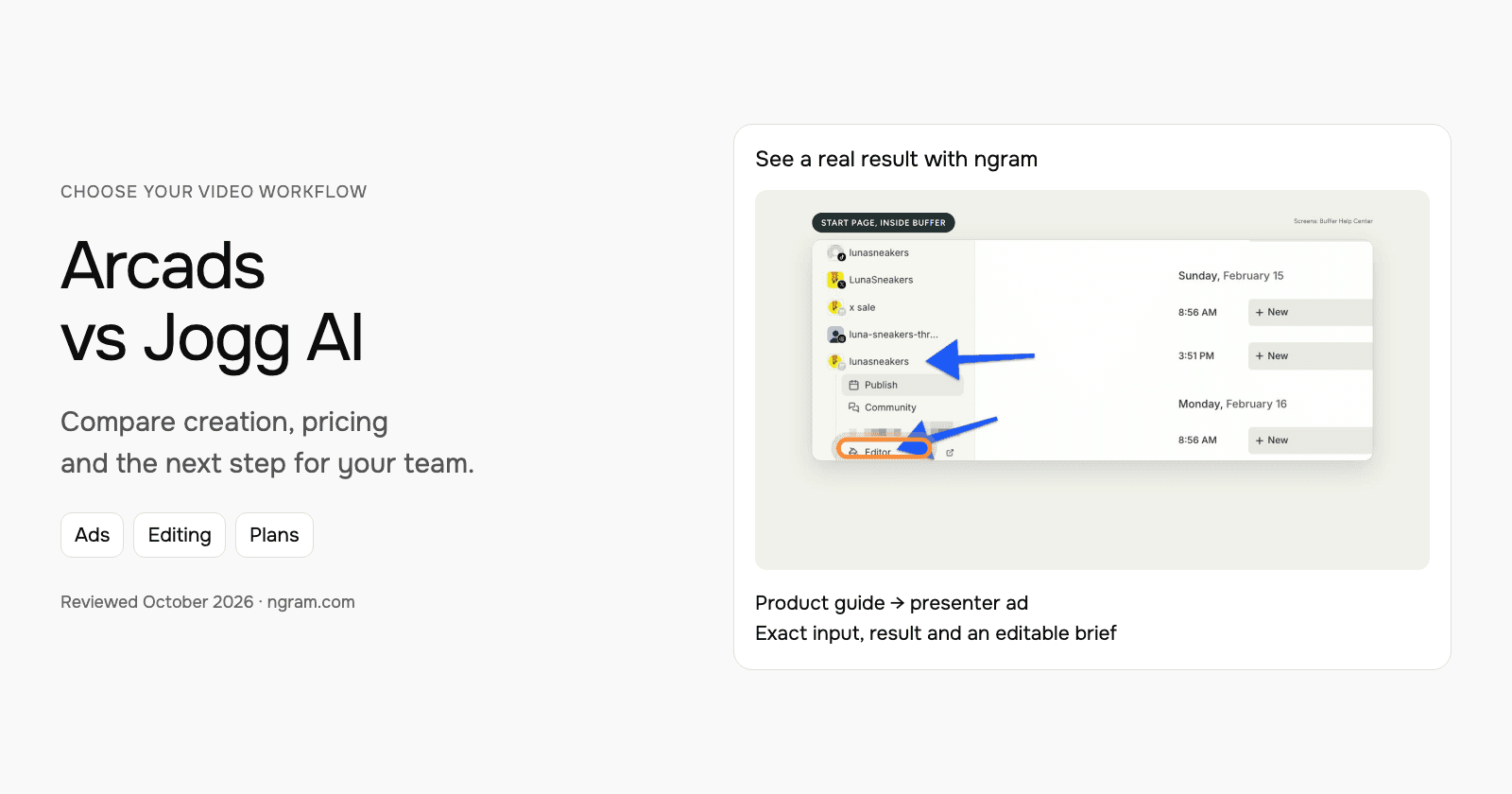Screen dimensions: 1512x794
Task: Open the luna-sneakers-thr... Threads account avatar
Action: [x=835, y=335]
